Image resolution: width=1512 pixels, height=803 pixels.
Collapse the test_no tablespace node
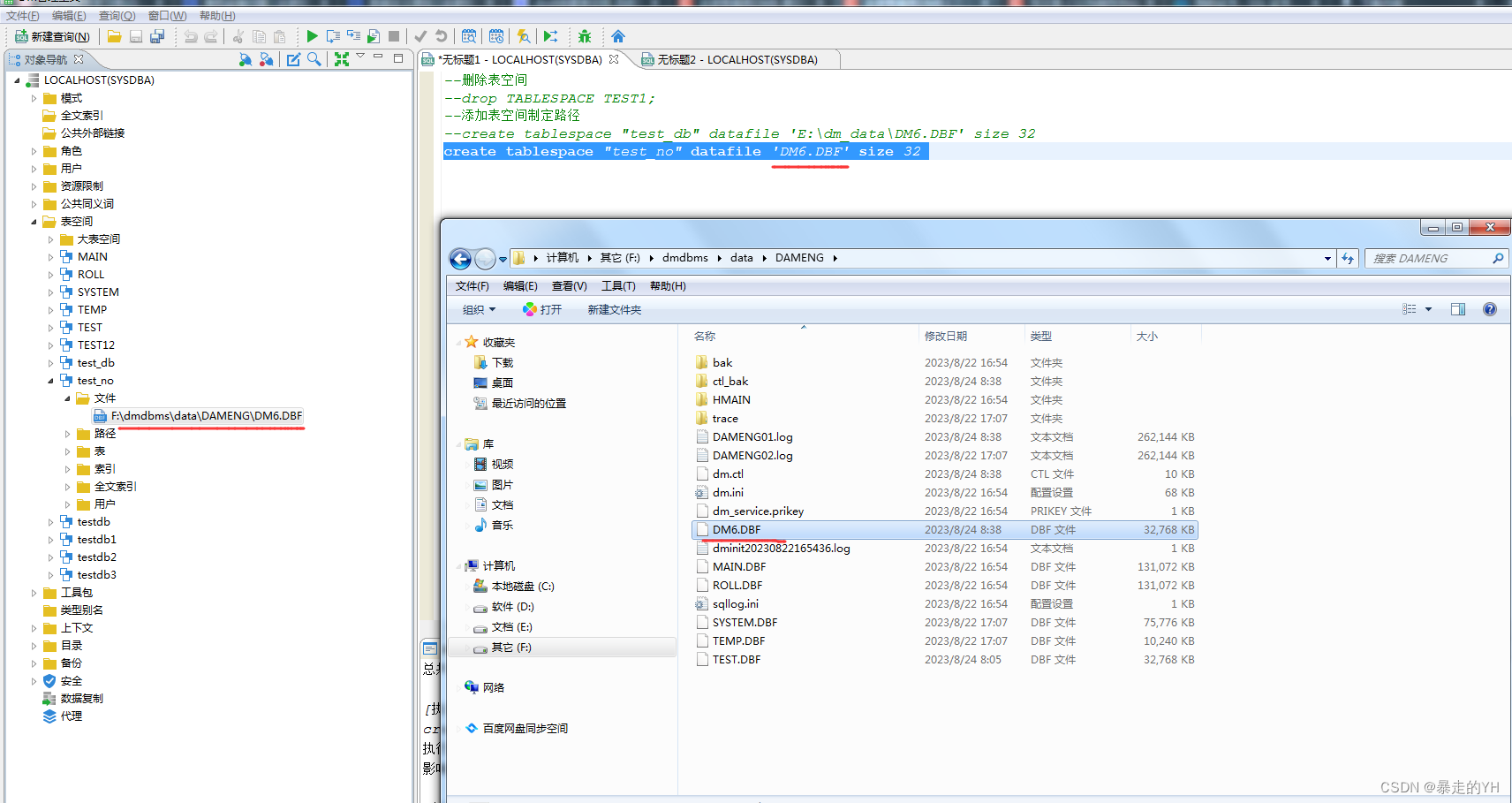51,380
